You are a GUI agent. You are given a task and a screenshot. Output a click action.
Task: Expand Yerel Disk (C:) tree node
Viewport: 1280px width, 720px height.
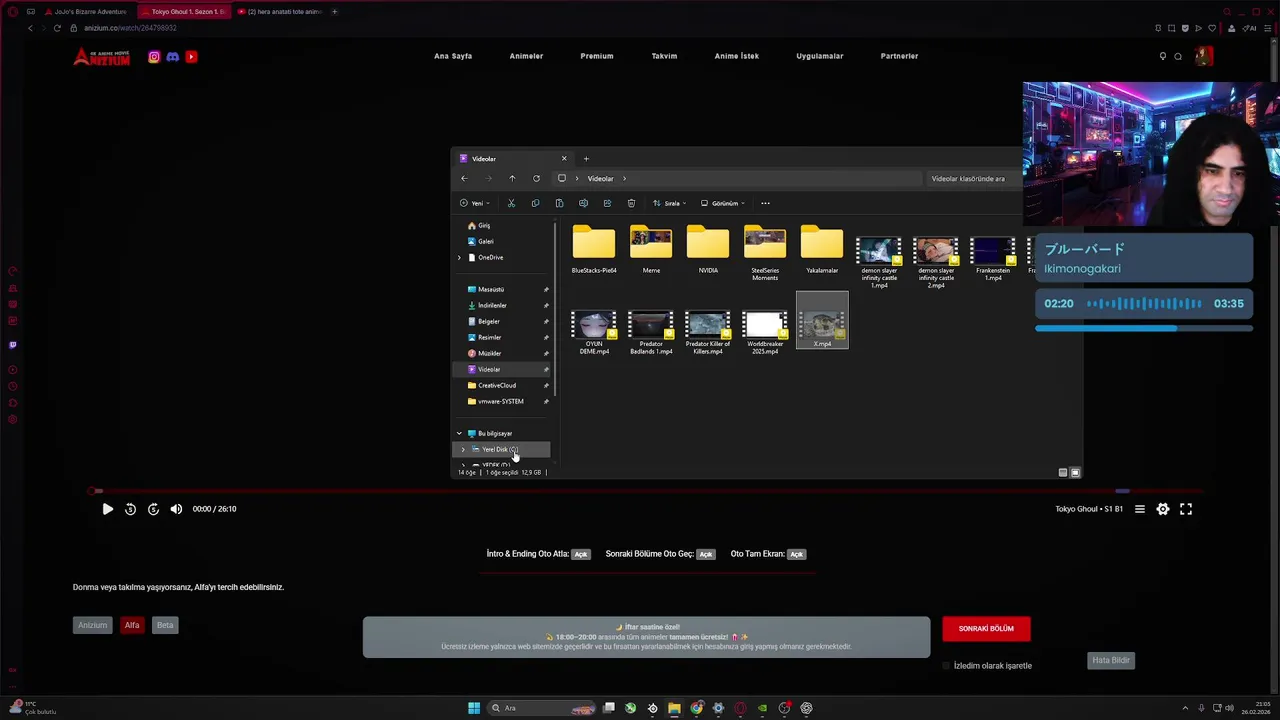pos(463,450)
